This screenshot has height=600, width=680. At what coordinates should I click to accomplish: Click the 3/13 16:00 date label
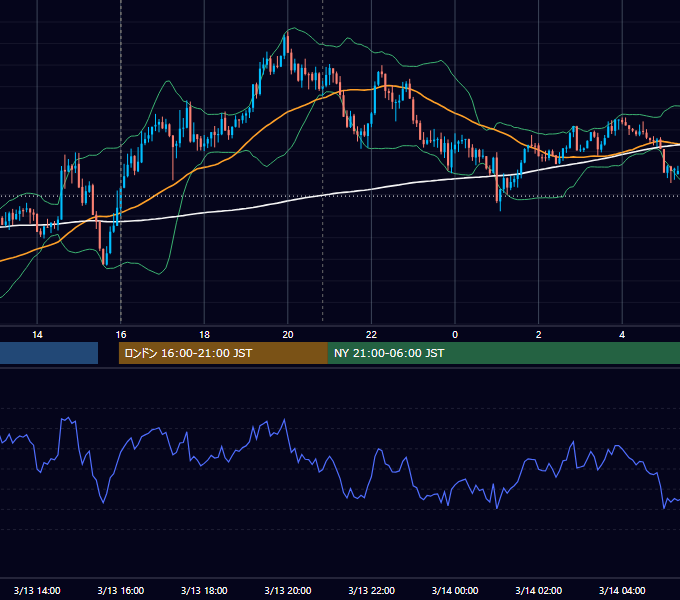pyautogui.click(x=121, y=590)
